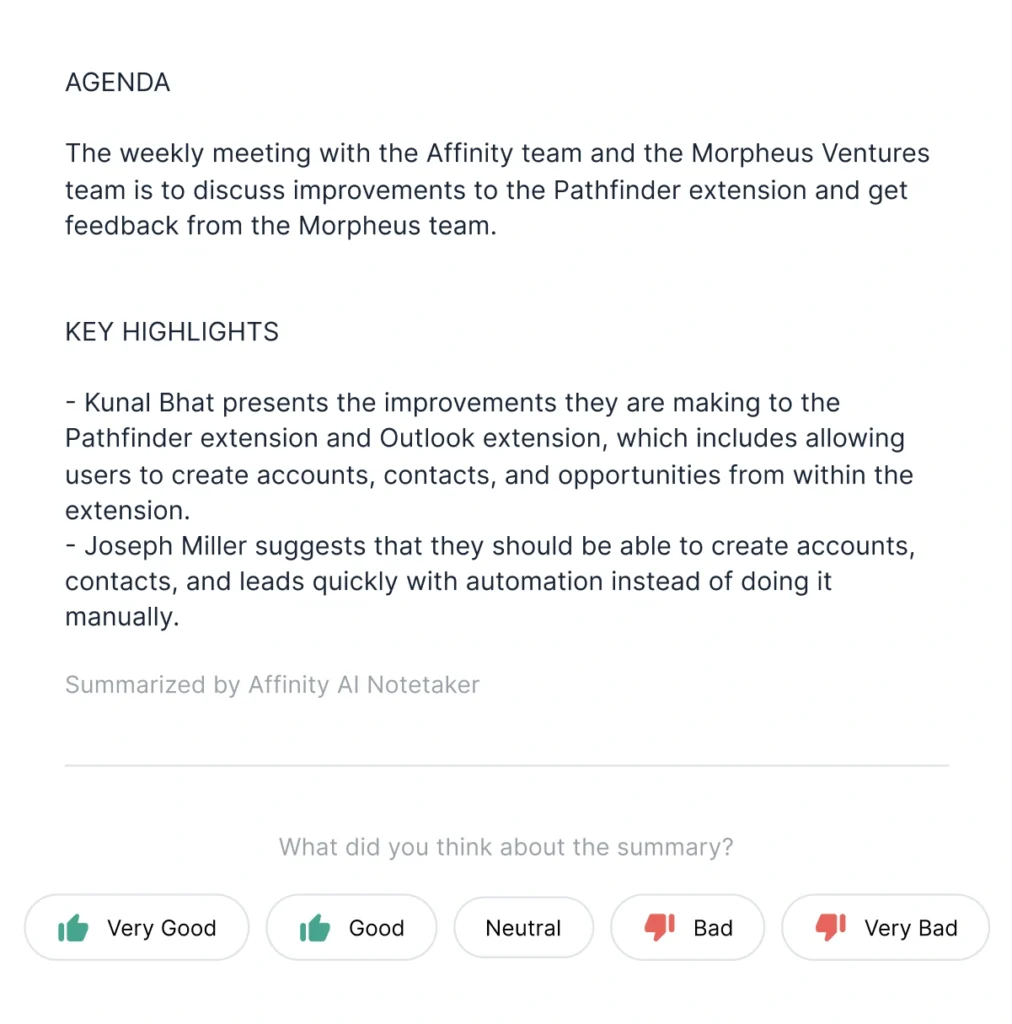Click the thumbs-down icon on Very Bad
Screen dimensions: 1012x1024
[831, 927]
